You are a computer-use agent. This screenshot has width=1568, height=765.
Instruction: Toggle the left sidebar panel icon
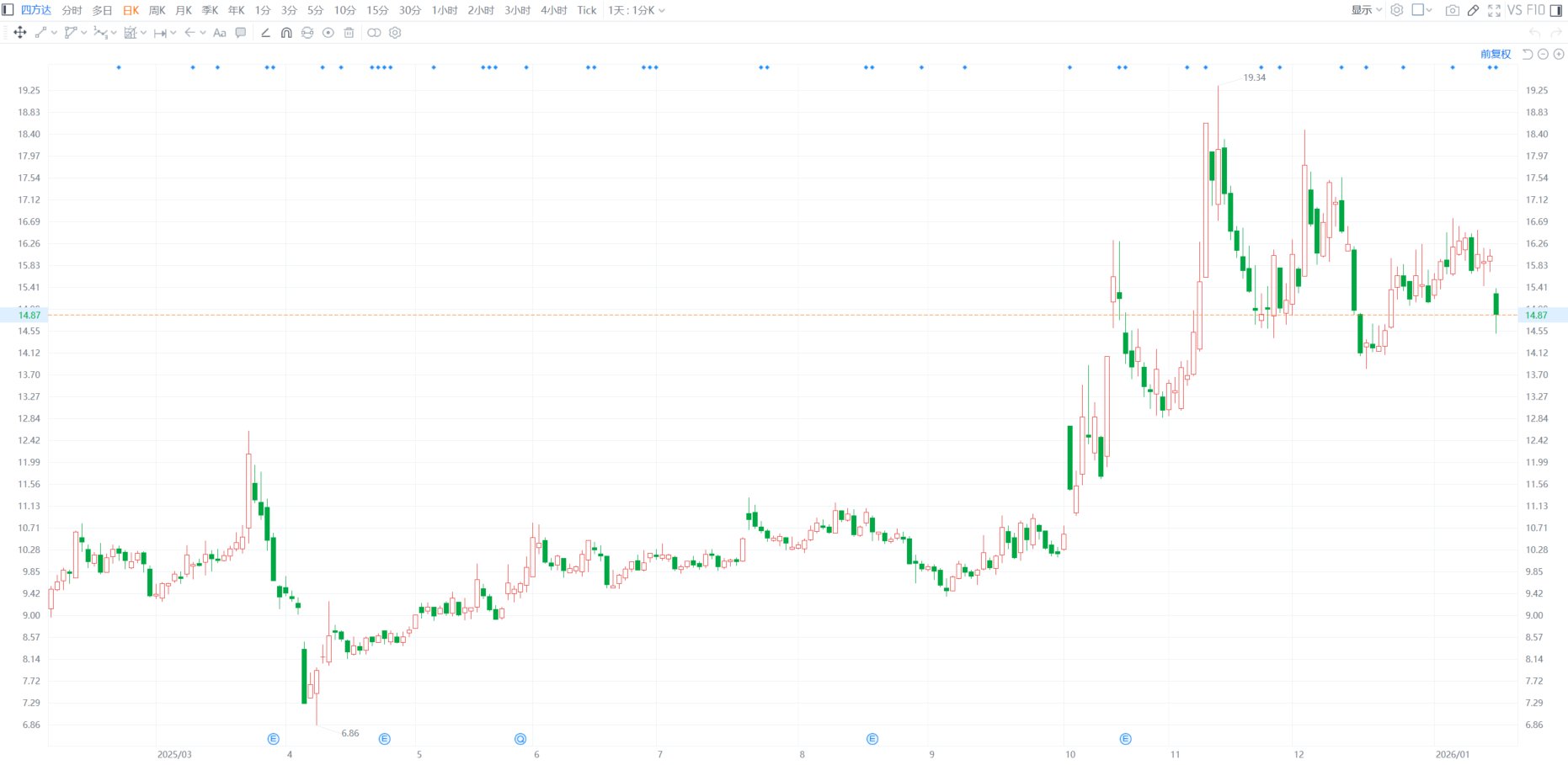(8, 10)
